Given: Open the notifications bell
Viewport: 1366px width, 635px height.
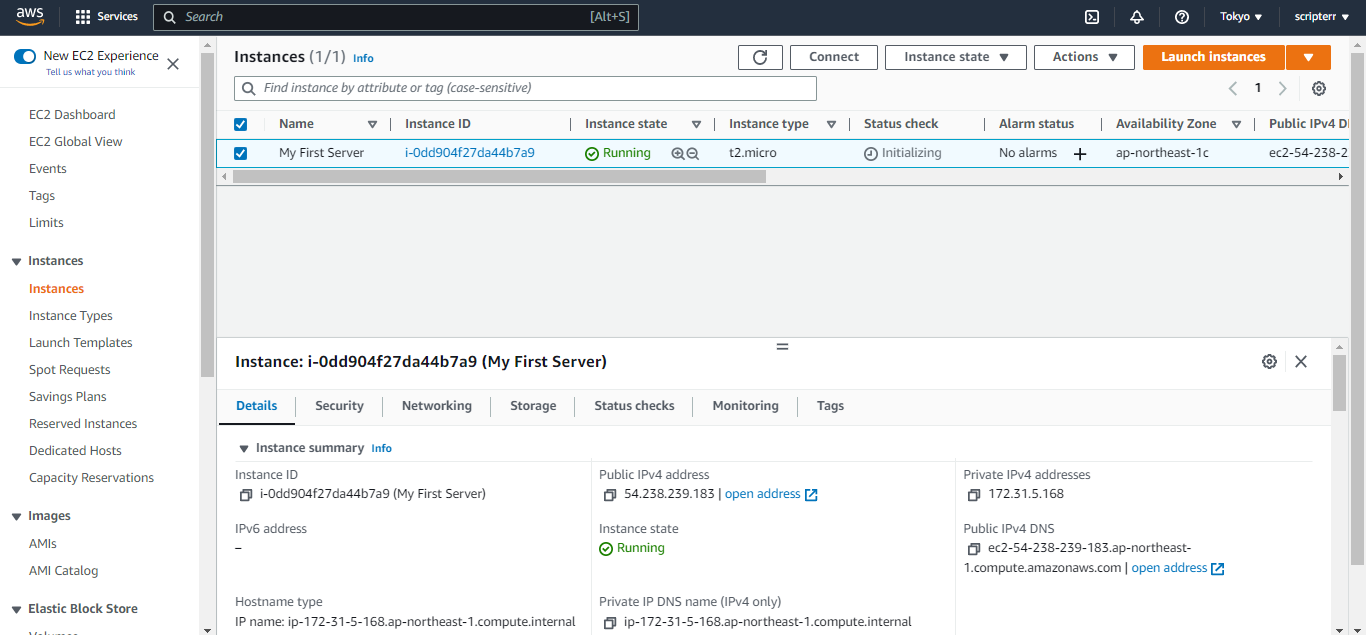Looking at the screenshot, I should click(x=1137, y=17).
